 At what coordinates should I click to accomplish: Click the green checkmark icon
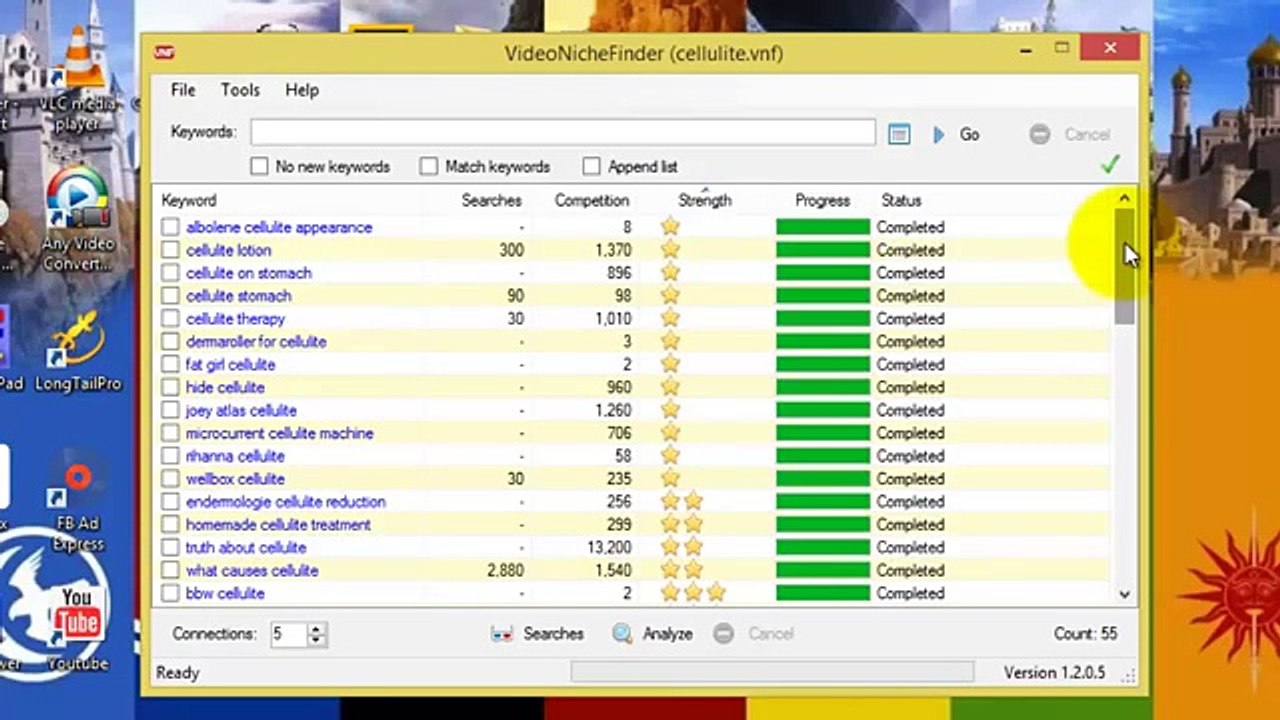[1109, 164]
